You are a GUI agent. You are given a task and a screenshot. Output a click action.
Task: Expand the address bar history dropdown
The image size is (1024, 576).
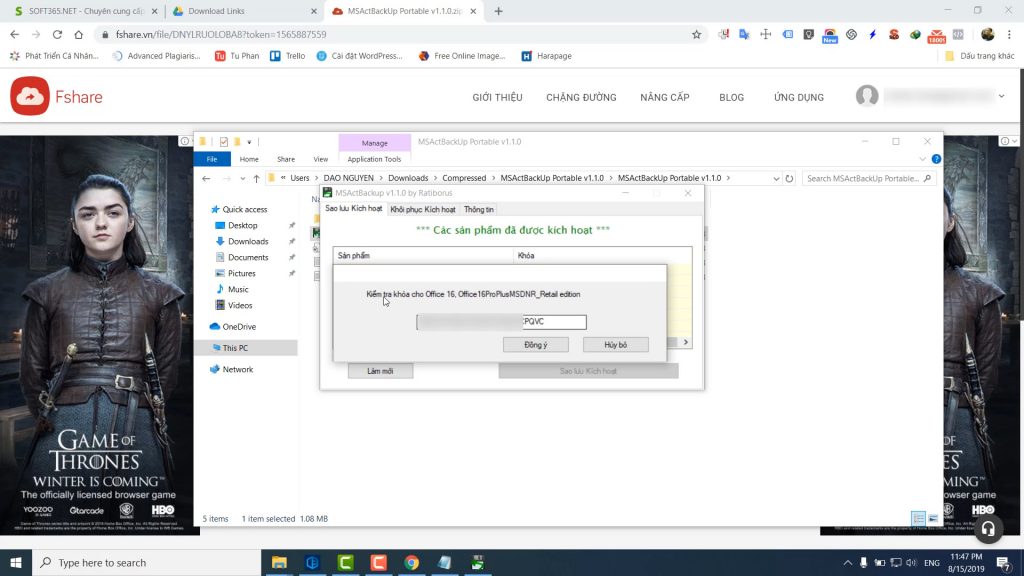click(x=776, y=178)
